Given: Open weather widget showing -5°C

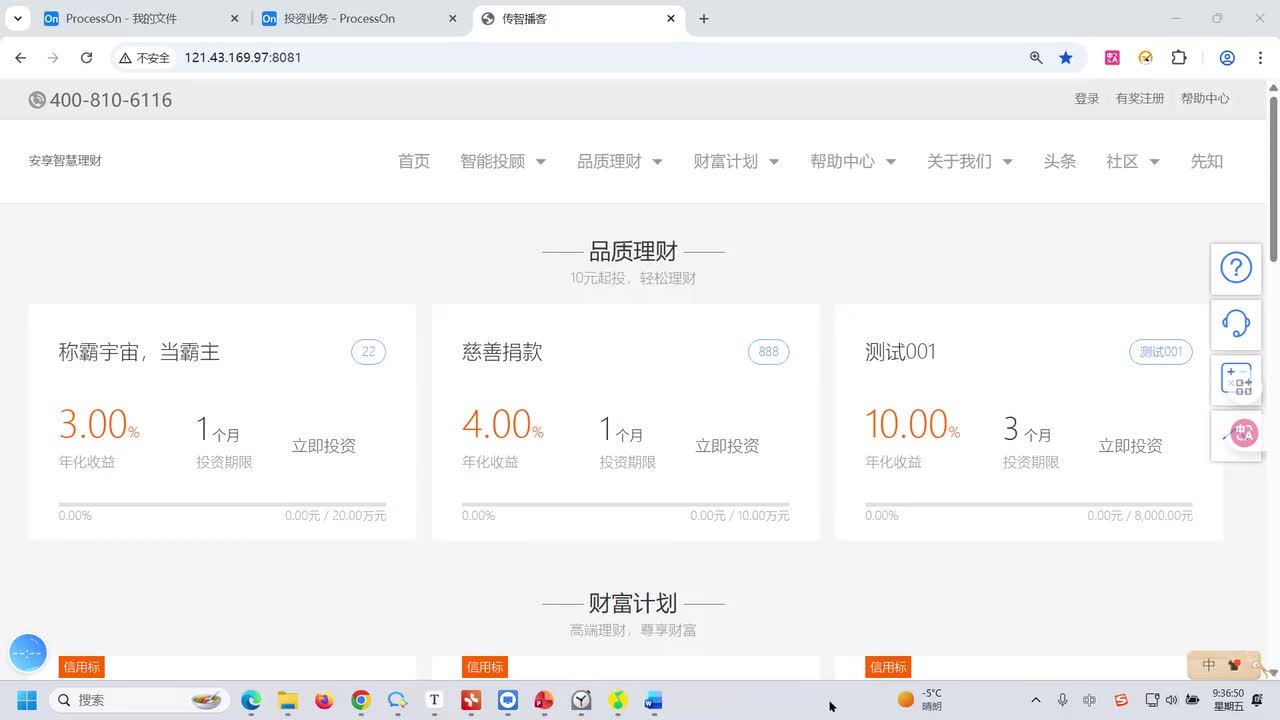Looking at the screenshot, I should (x=920, y=700).
